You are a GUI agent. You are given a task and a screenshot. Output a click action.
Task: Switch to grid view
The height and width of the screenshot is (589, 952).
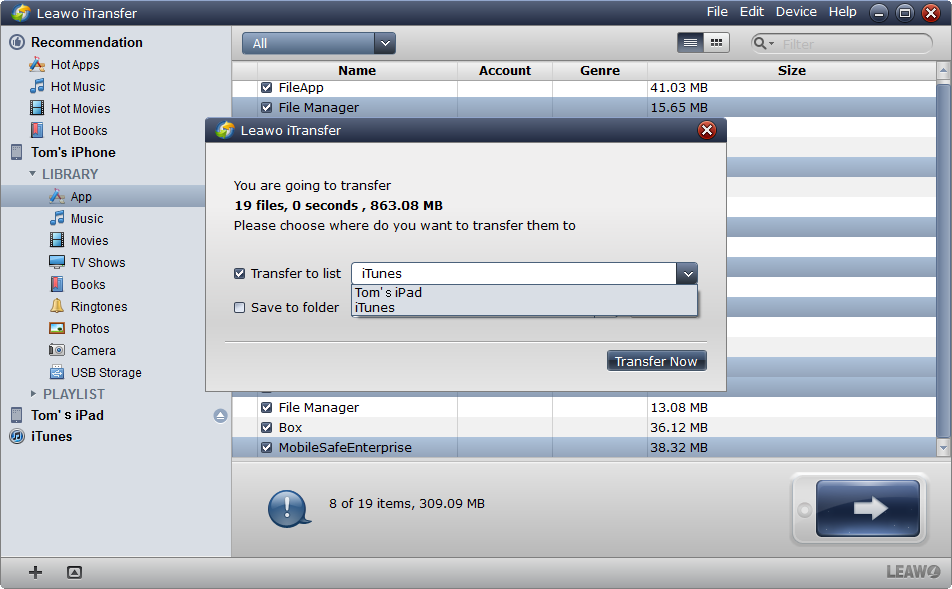coord(716,43)
